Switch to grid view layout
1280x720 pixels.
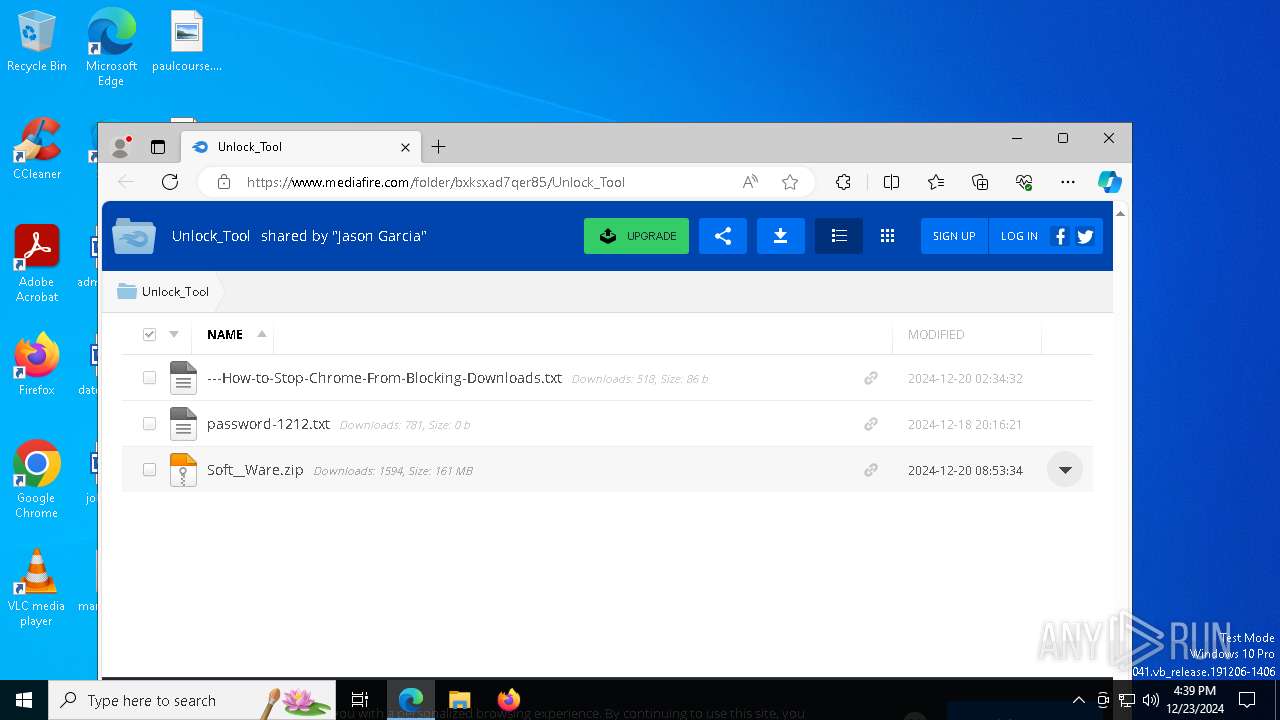pos(887,236)
